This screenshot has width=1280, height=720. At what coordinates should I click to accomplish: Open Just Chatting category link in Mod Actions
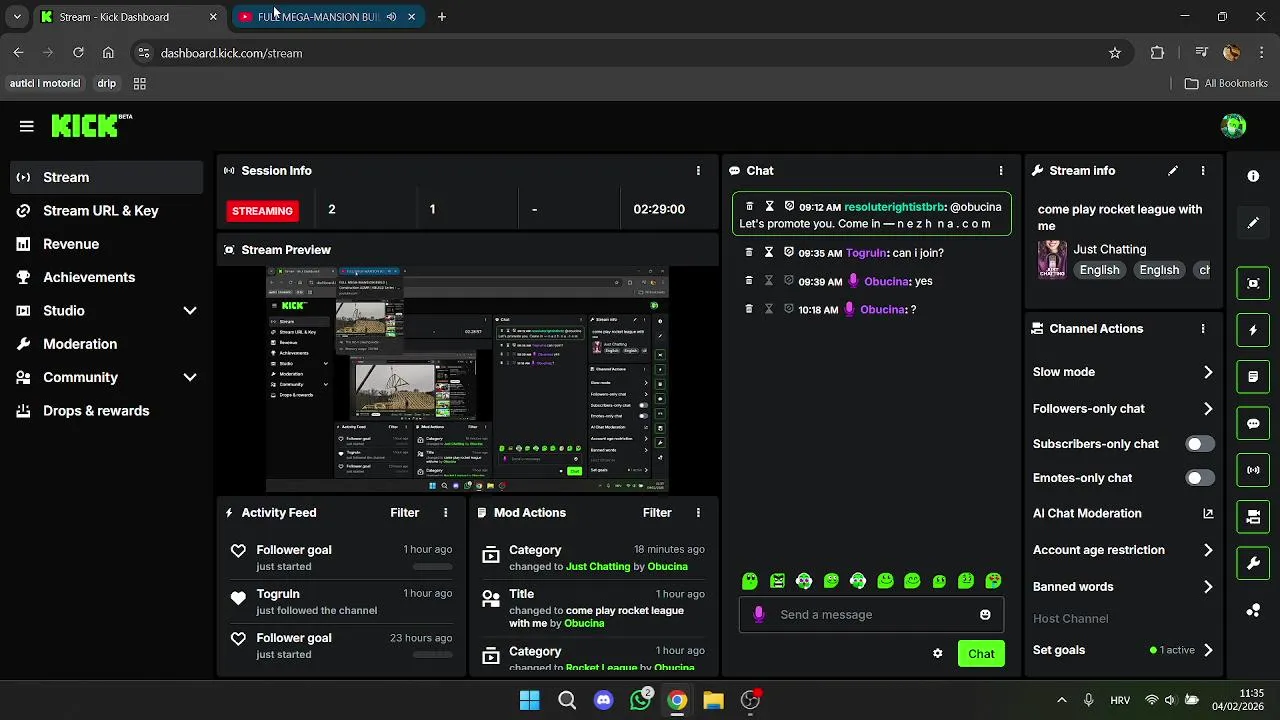coord(598,567)
